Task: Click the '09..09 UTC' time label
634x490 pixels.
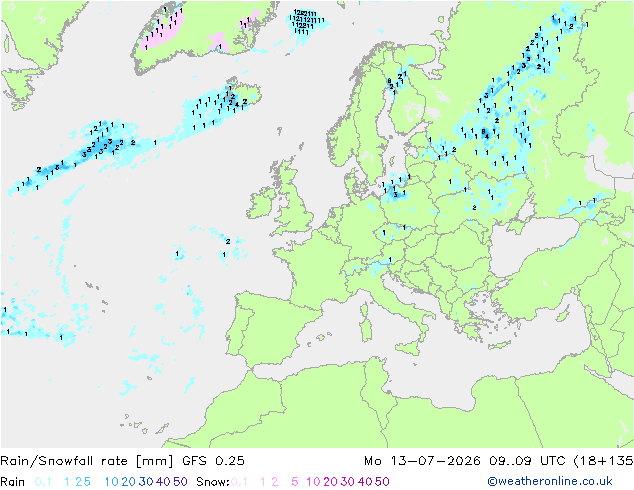Action: (527, 461)
